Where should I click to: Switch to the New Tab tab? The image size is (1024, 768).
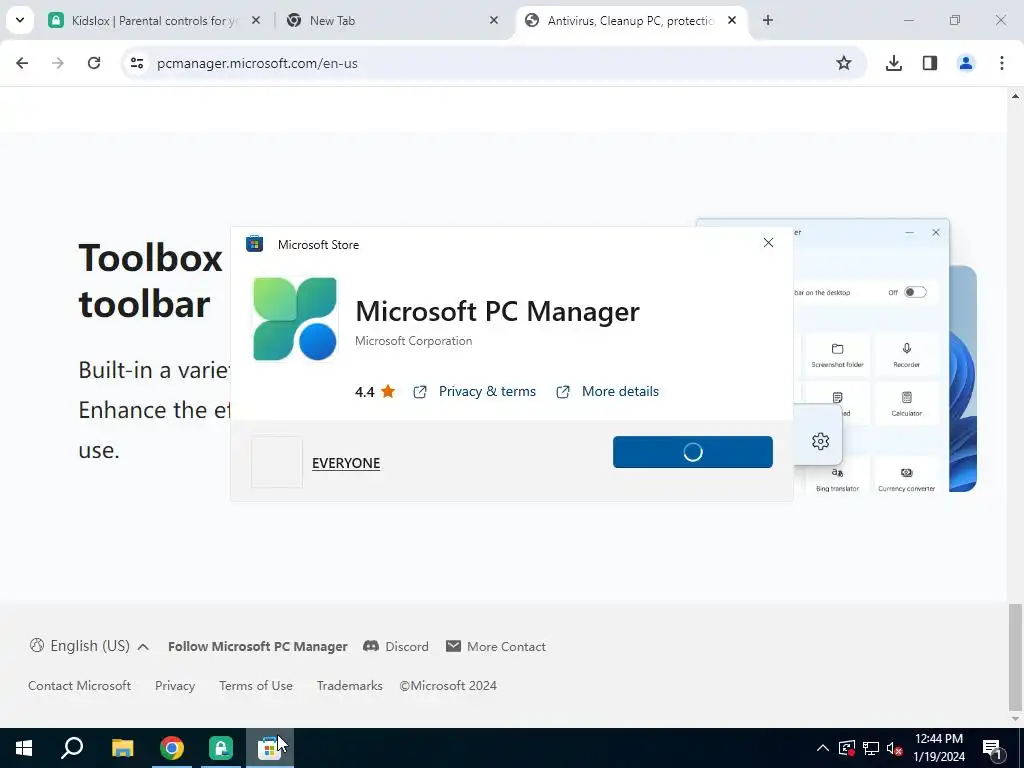pos(392,20)
